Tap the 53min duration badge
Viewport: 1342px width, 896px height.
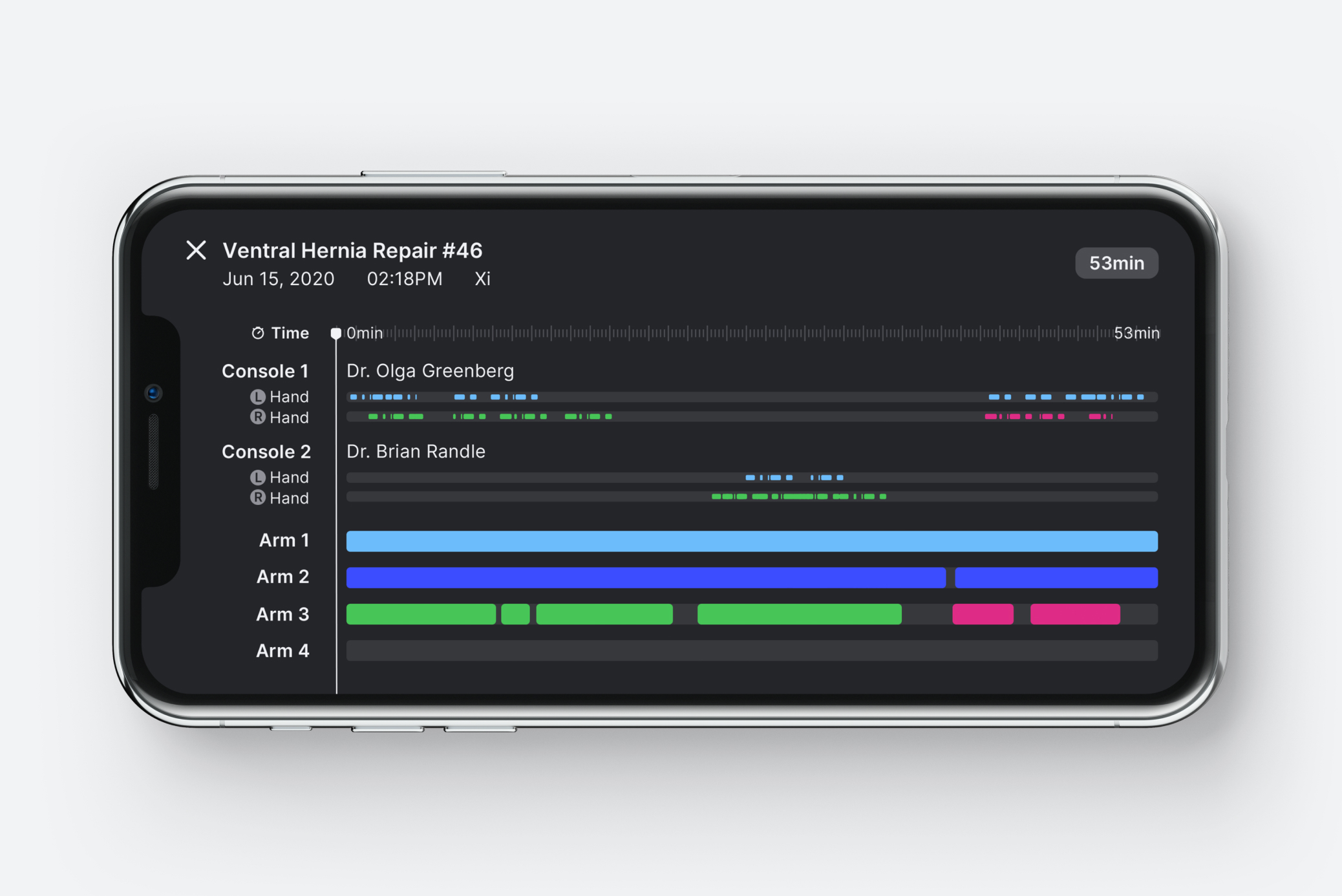(1116, 263)
